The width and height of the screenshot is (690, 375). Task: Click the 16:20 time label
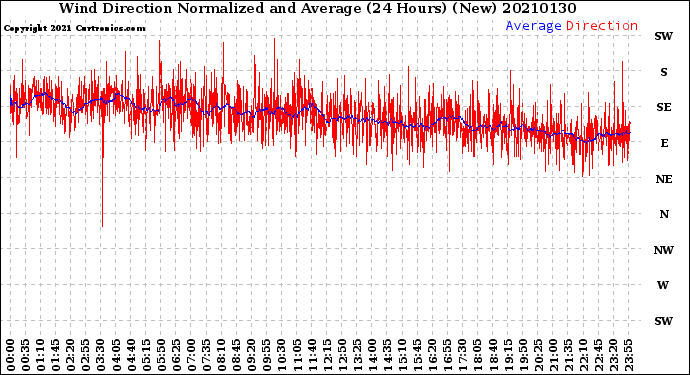pos(432,355)
